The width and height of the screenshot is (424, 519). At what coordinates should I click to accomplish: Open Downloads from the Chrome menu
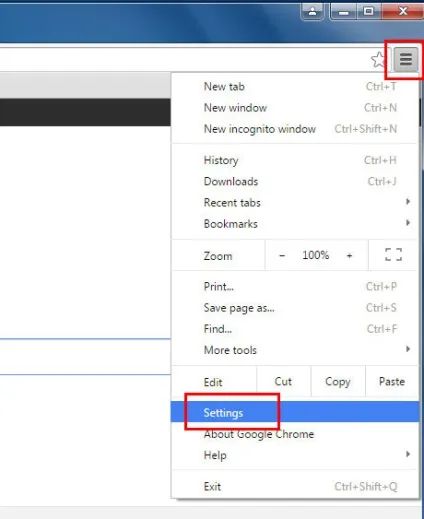295,181
